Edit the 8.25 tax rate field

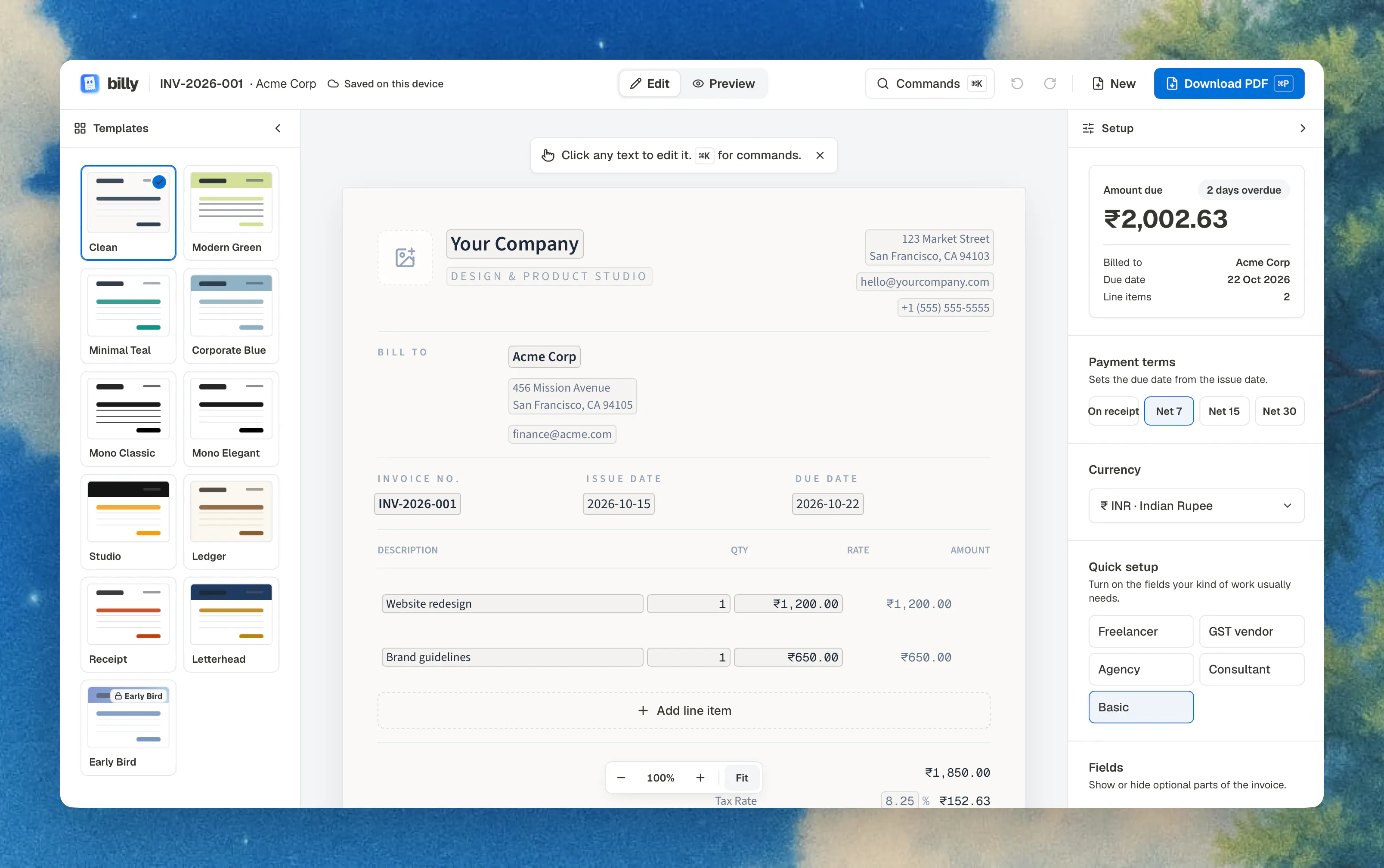pyautogui.click(x=899, y=800)
